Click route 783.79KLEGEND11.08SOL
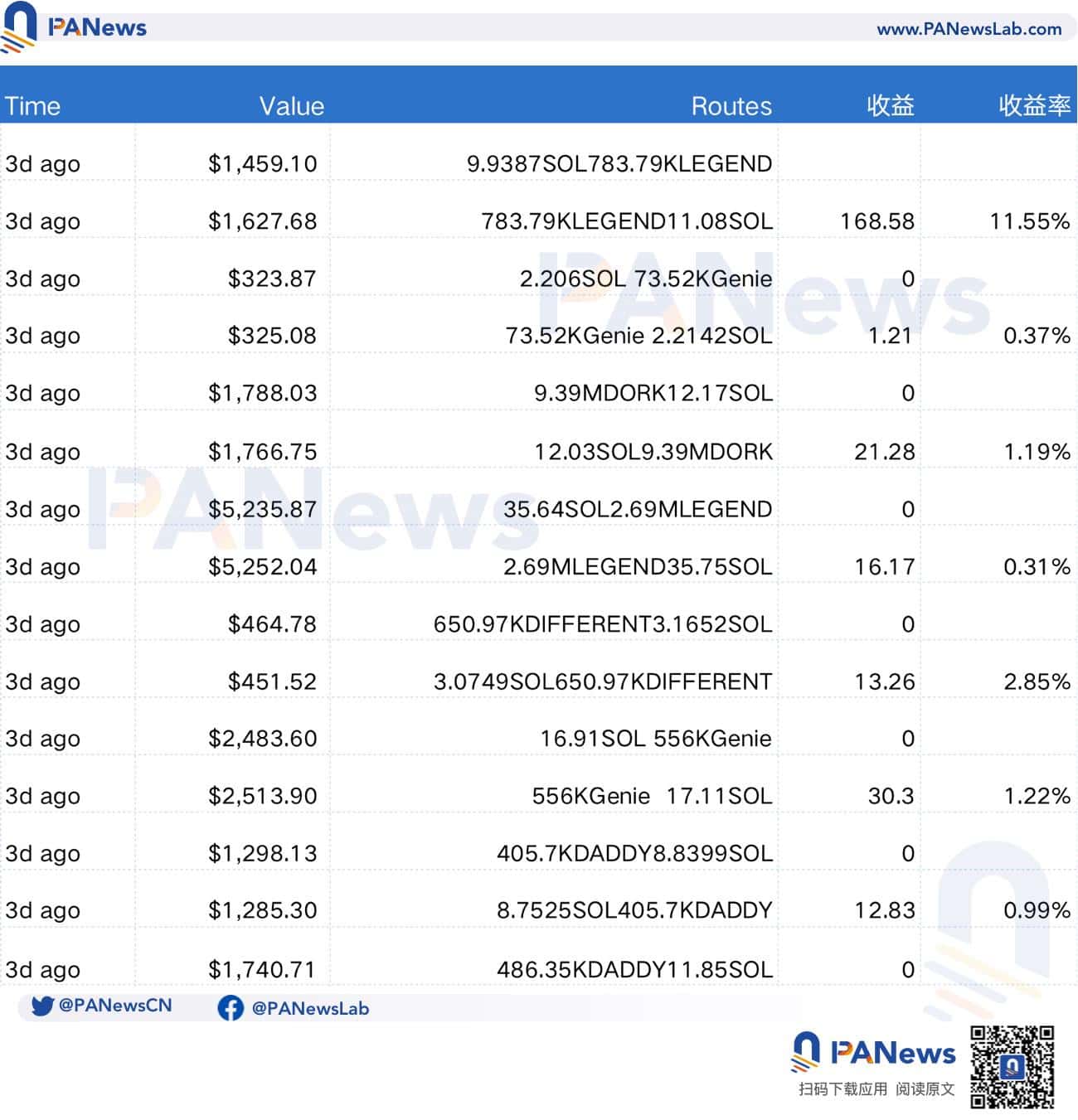This screenshot has height=1120, width=1078. (x=627, y=221)
